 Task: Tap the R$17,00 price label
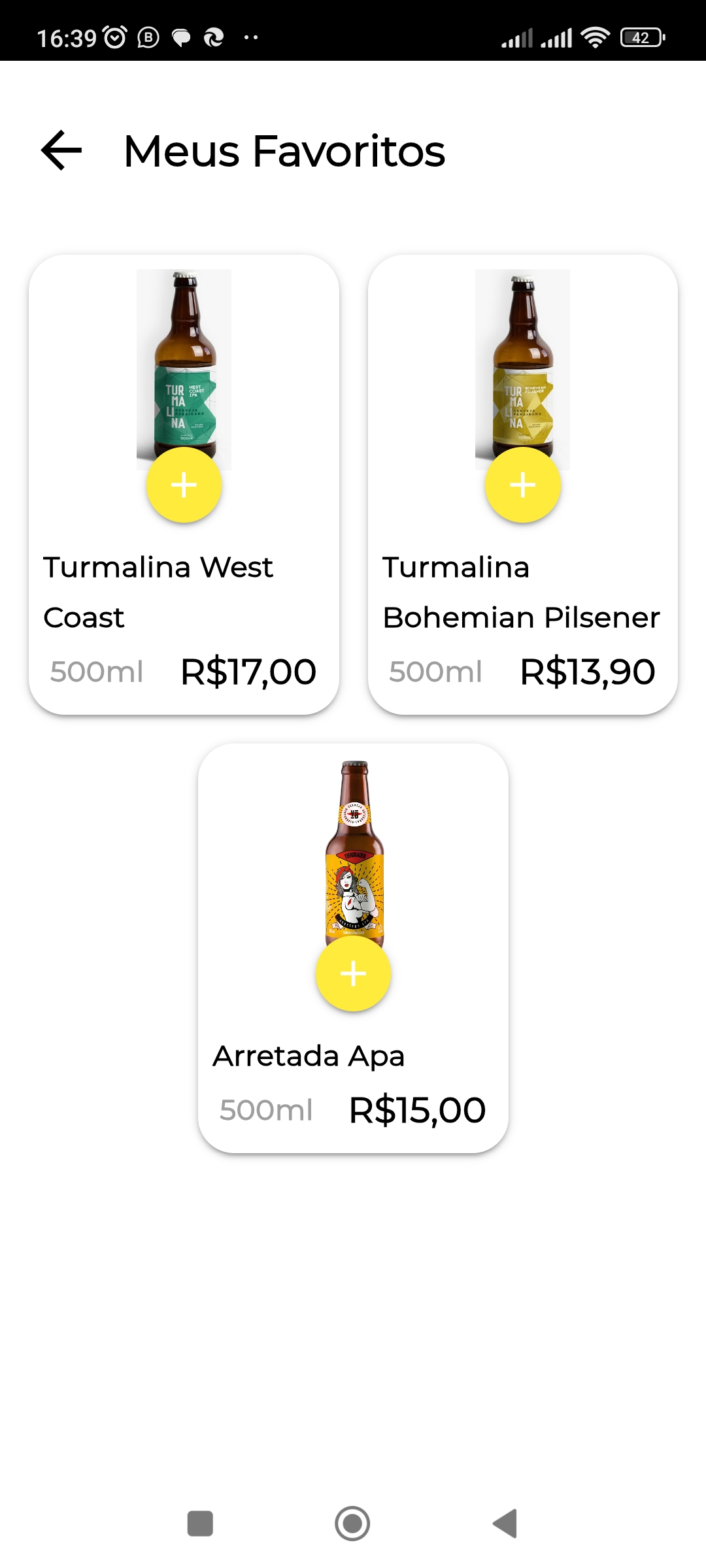point(248,672)
